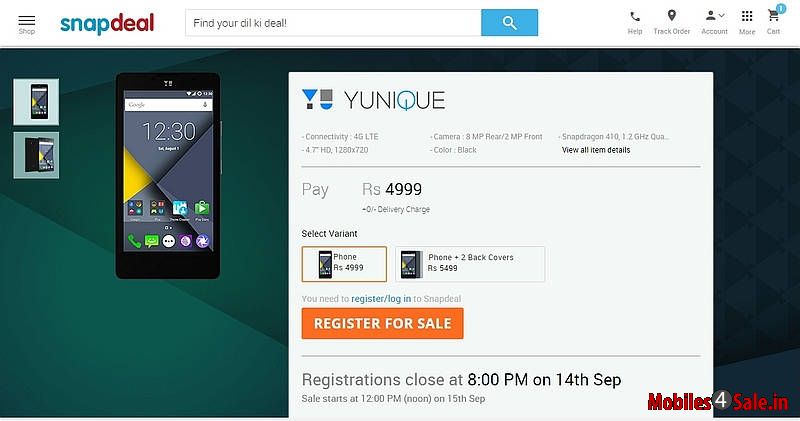Click into the Find your dil ki deal search box
Viewport: 800px width, 421px height.
pyautogui.click(x=333, y=22)
